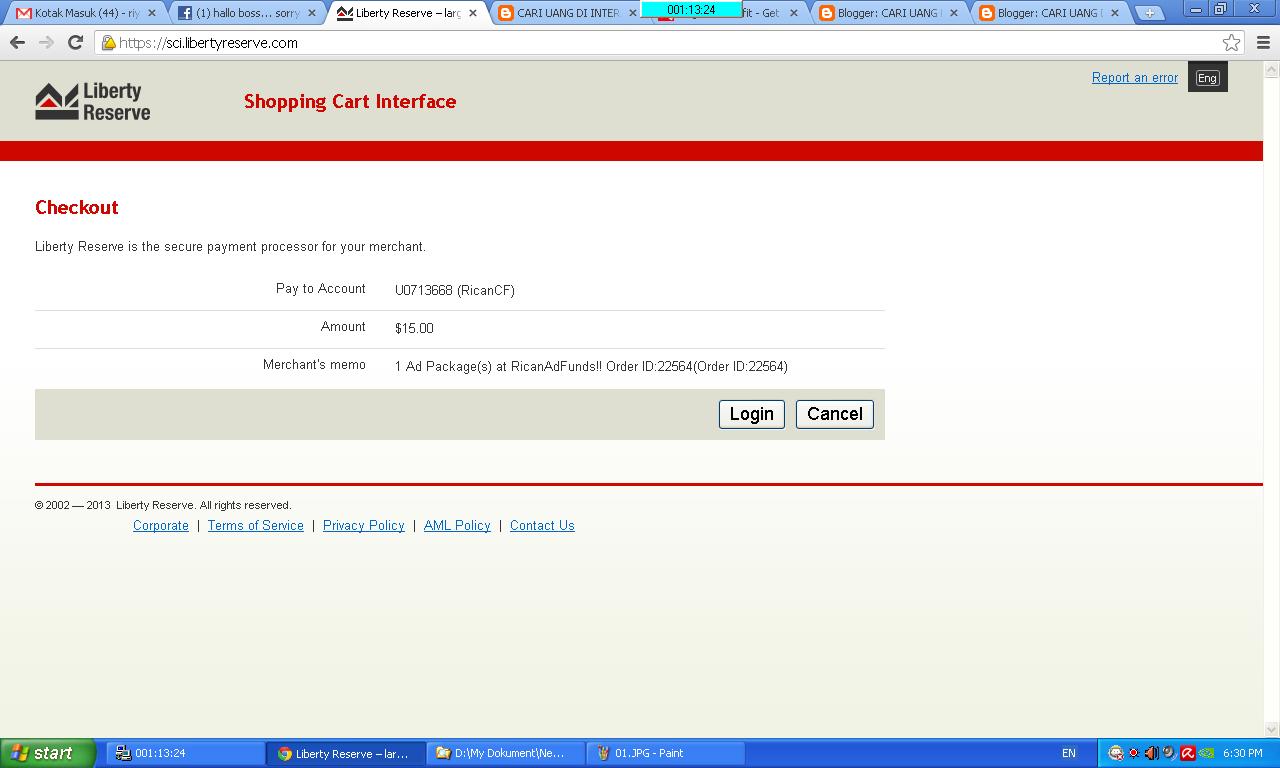The image size is (1280, 768).
Task: Bookmark this page with the star icon
Action: [1231, 43]
